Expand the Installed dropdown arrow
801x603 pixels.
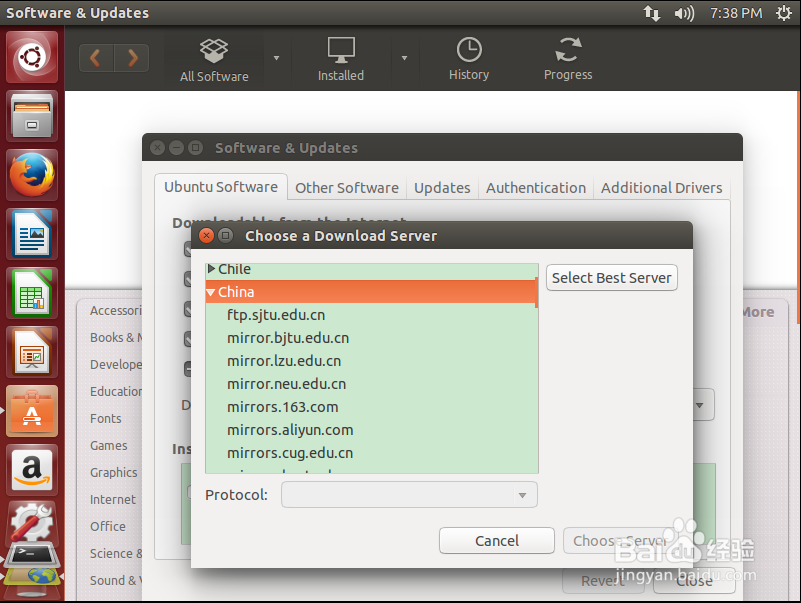404,58
